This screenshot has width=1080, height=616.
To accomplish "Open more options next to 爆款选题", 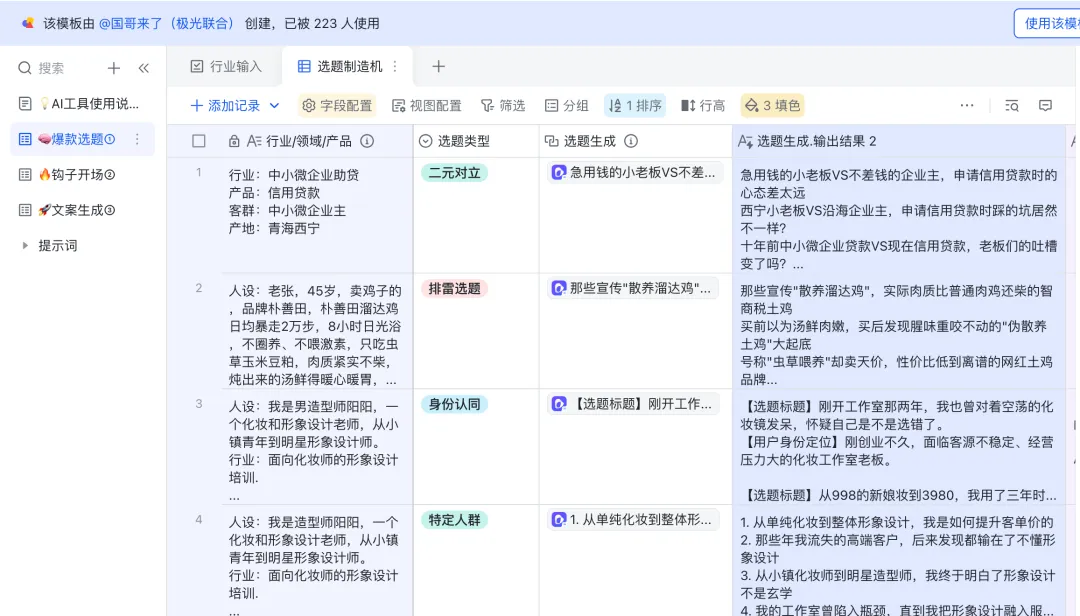I will coord(137,139).
